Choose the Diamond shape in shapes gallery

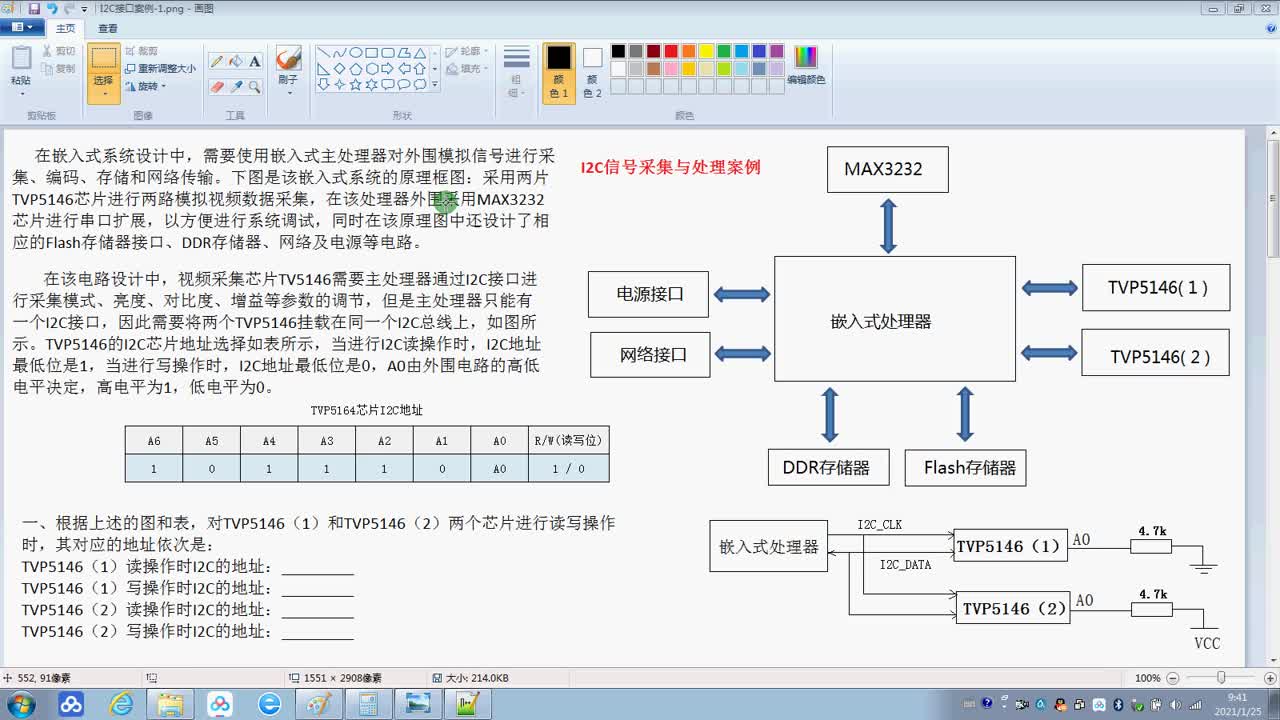click(339, 68)
